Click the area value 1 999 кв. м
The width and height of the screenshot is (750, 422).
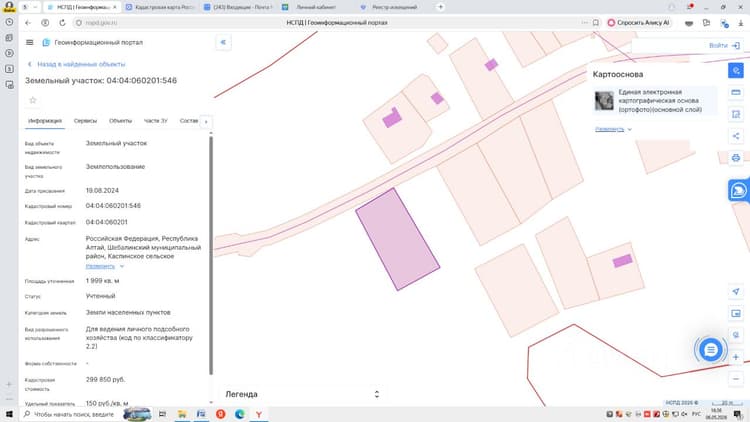[102, 281]
